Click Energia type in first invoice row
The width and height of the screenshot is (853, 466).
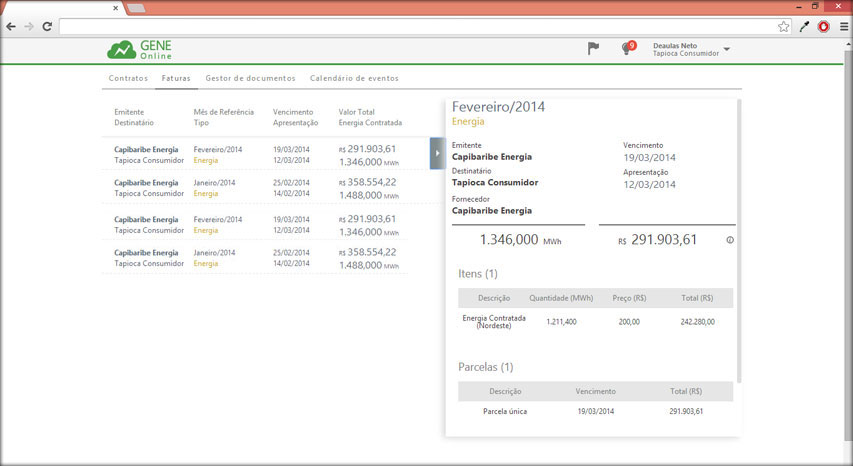(206, 160)
